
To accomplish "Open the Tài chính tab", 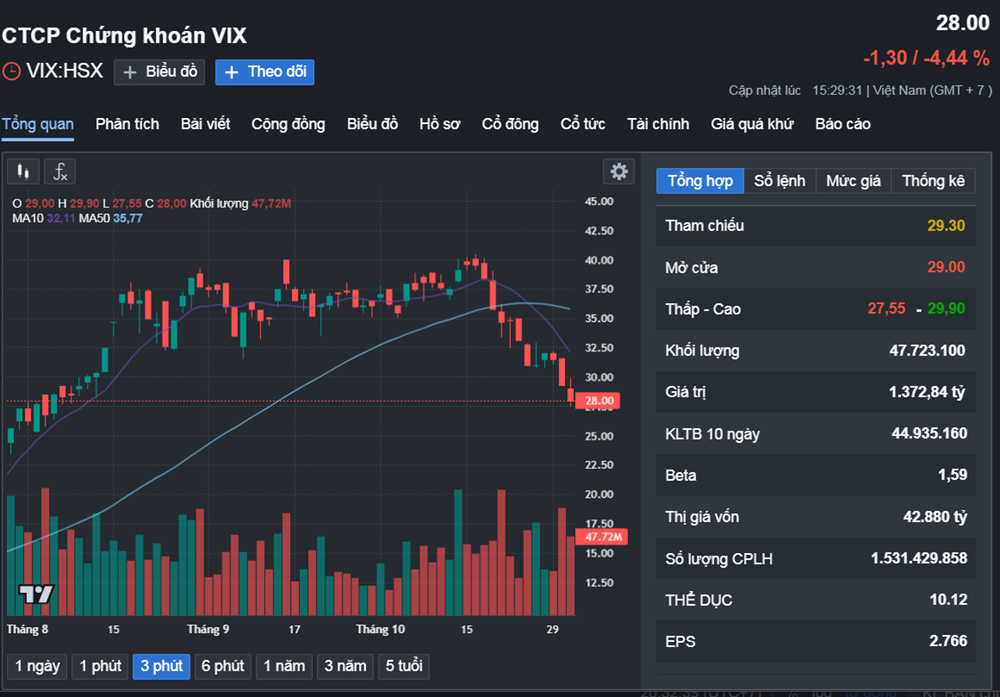I will [x=658, y=124].
